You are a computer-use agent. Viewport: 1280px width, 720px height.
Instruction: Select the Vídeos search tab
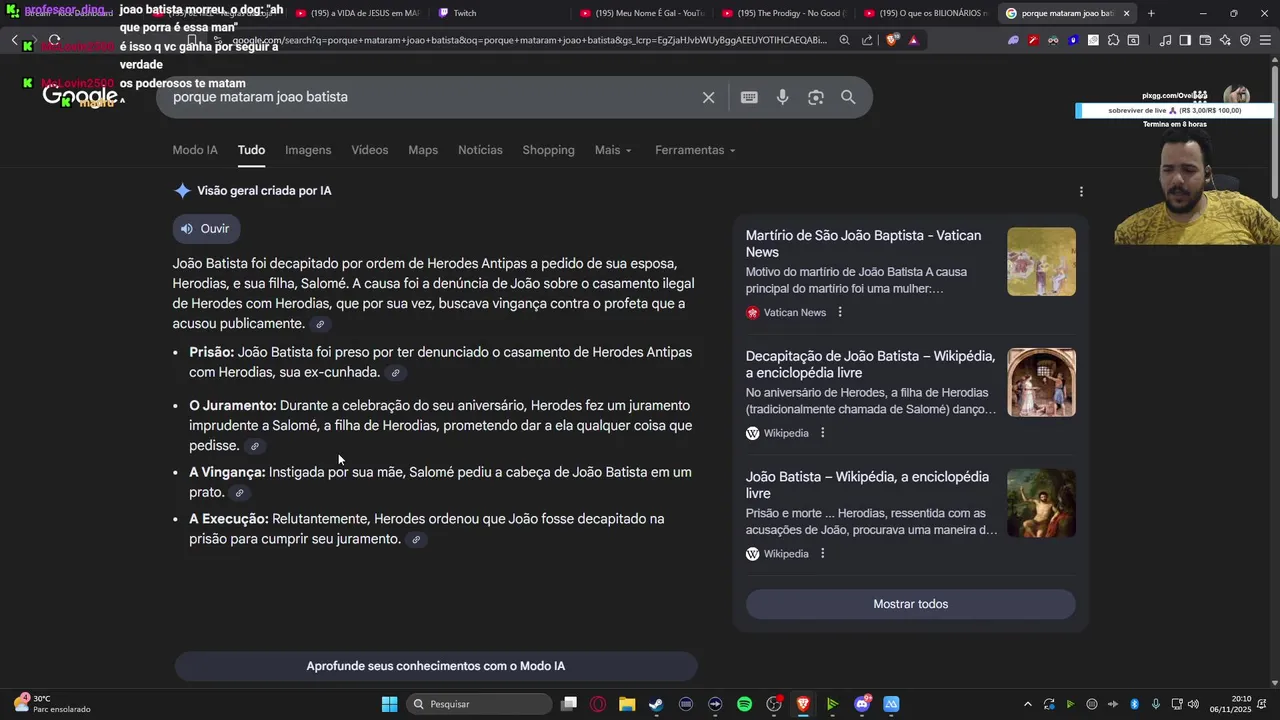coord(369,150)
